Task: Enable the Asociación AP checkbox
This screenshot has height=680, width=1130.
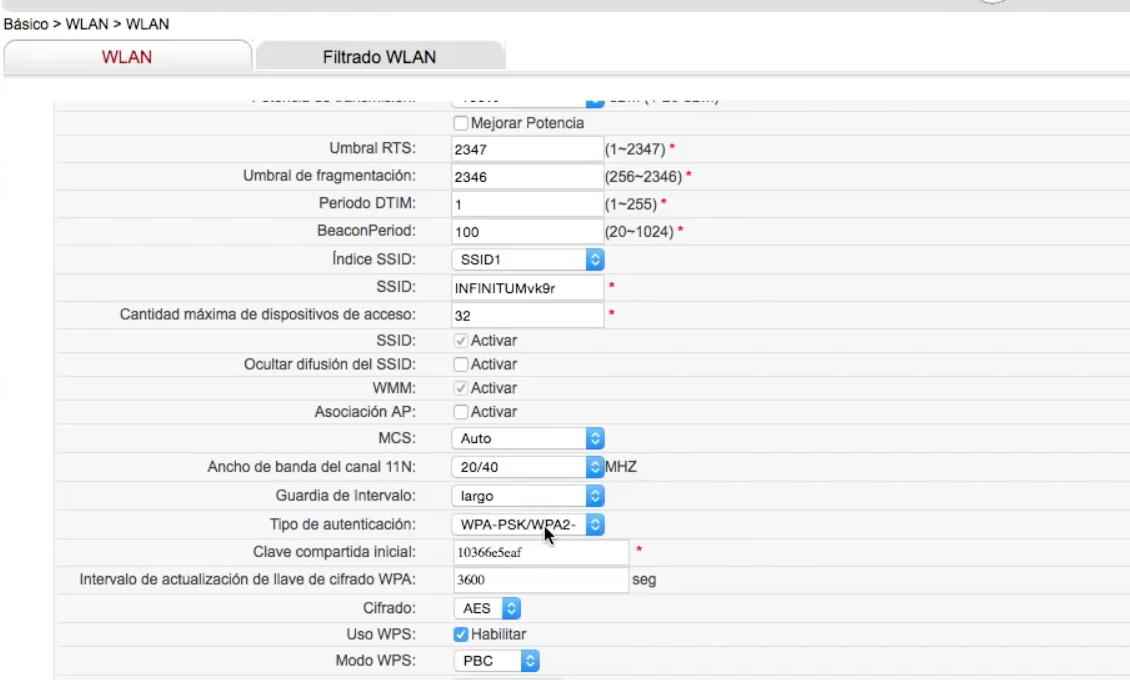Action: coord(461,411)
